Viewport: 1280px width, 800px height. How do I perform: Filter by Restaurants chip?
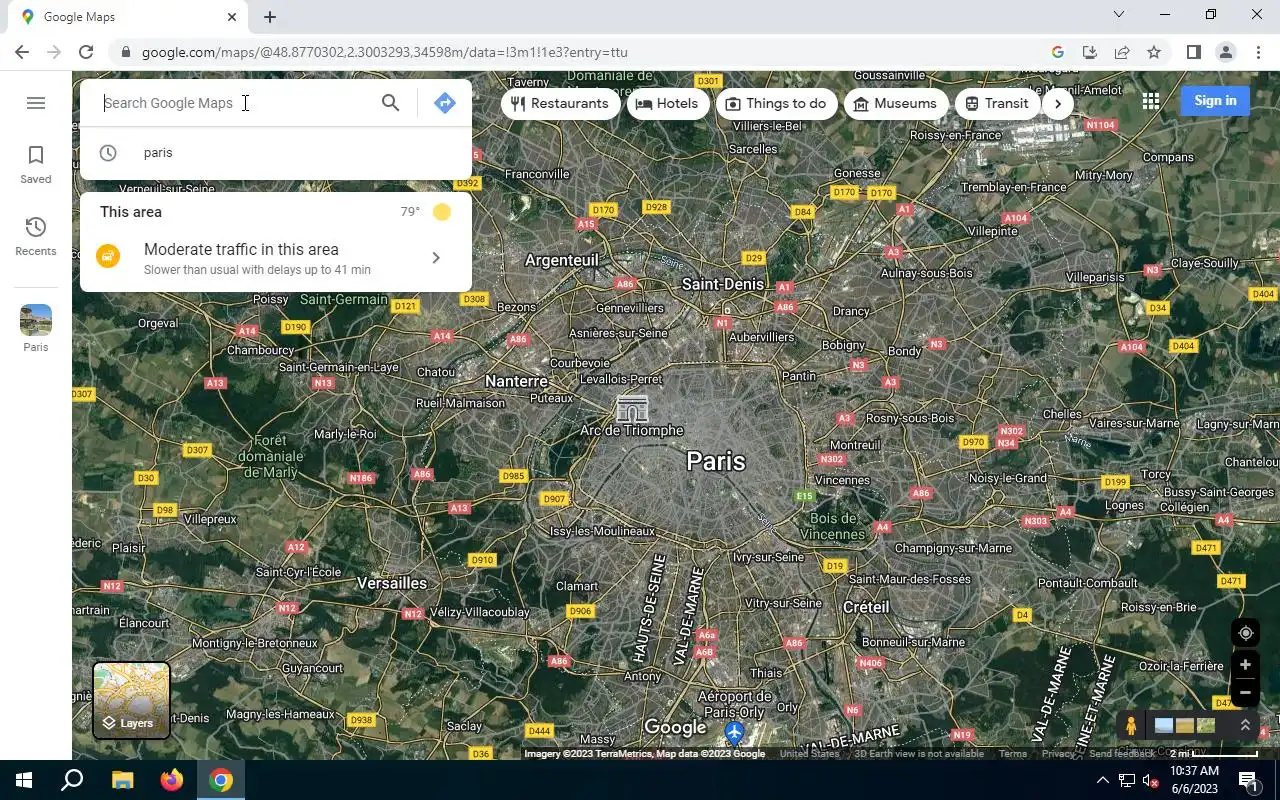[560, 103]
